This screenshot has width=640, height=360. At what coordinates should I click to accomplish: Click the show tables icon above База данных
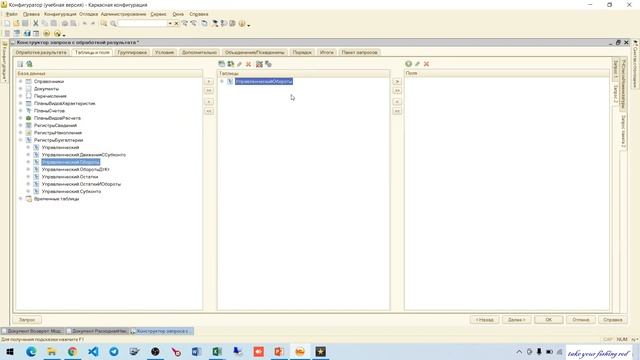(20, 64)
